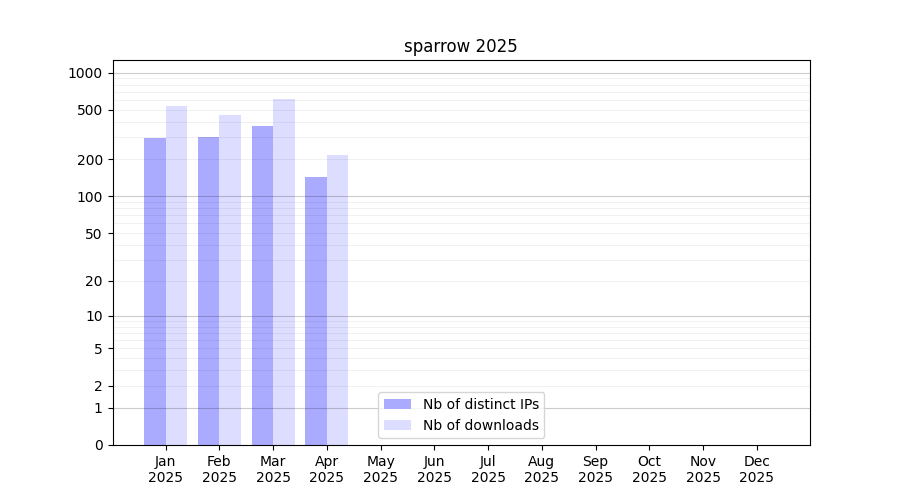Click the January downloads bar

tap(176, 275)
